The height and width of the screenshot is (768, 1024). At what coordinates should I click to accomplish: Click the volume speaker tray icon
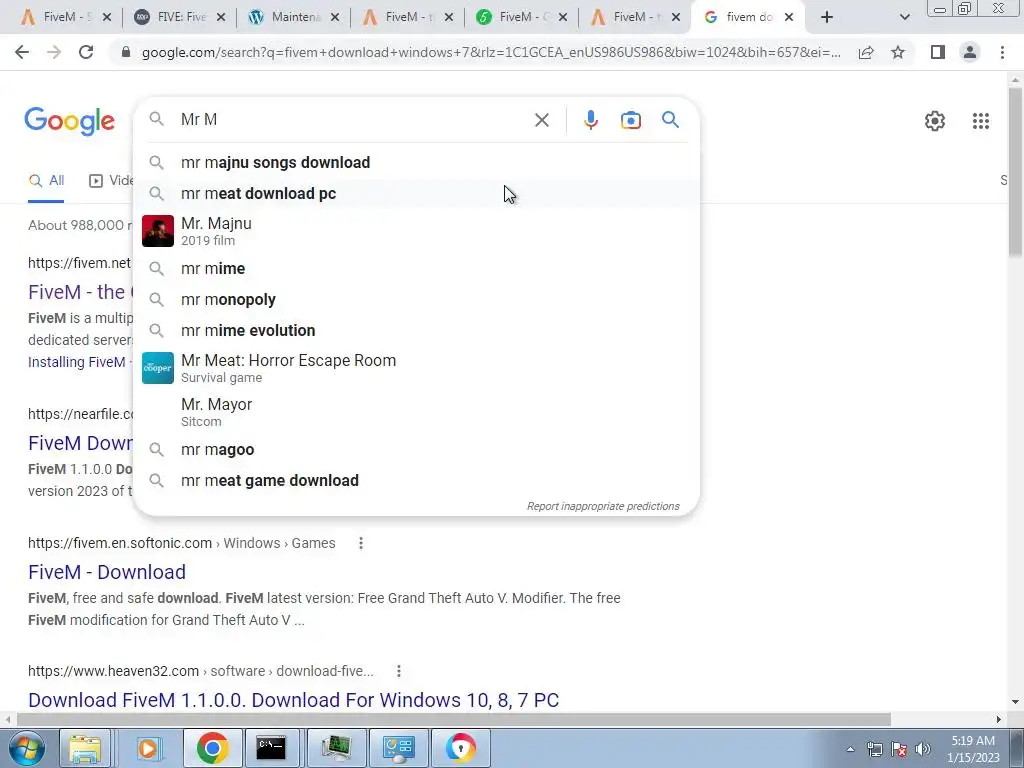[922, 749]
